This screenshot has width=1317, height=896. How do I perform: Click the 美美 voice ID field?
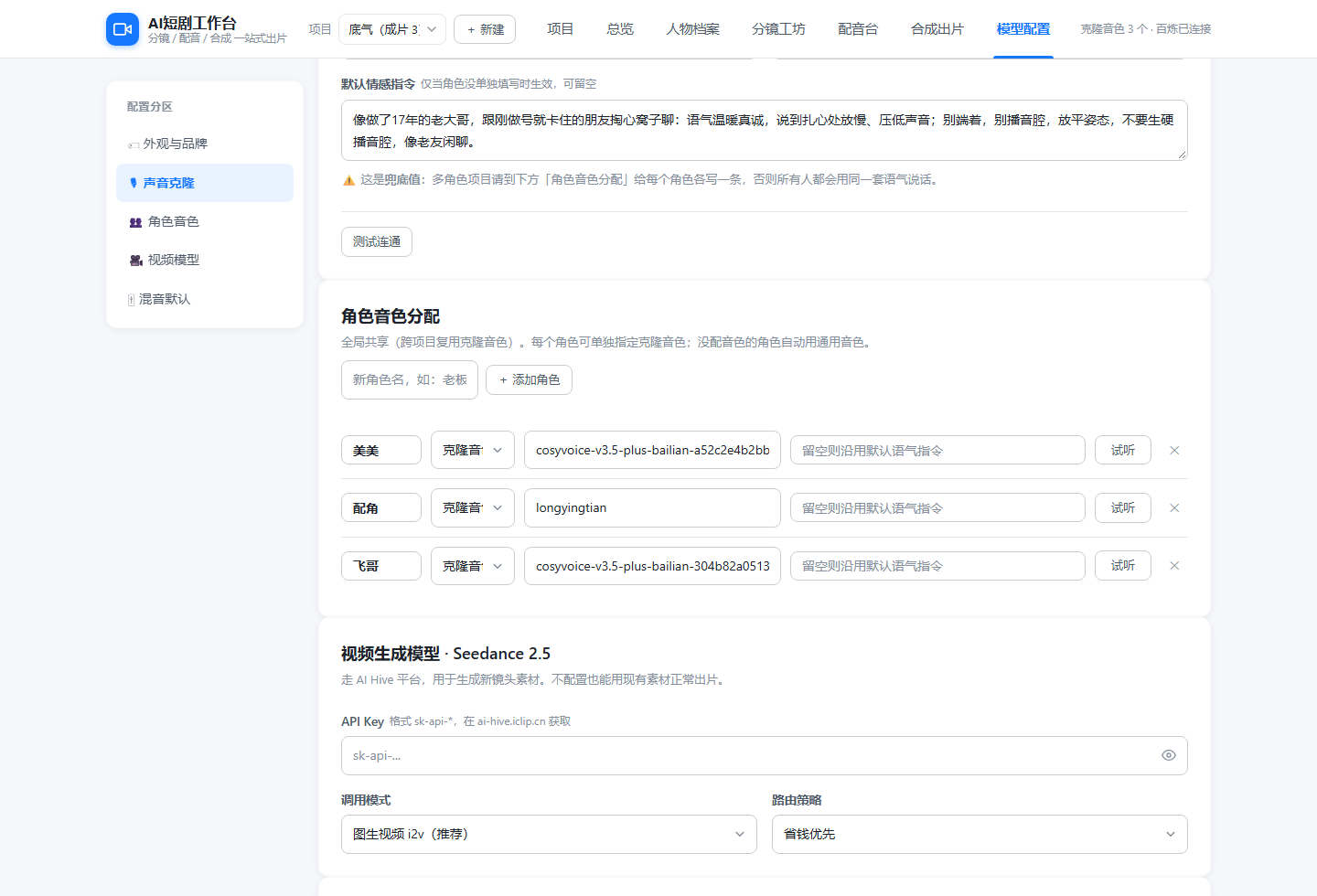pos(652,450)
